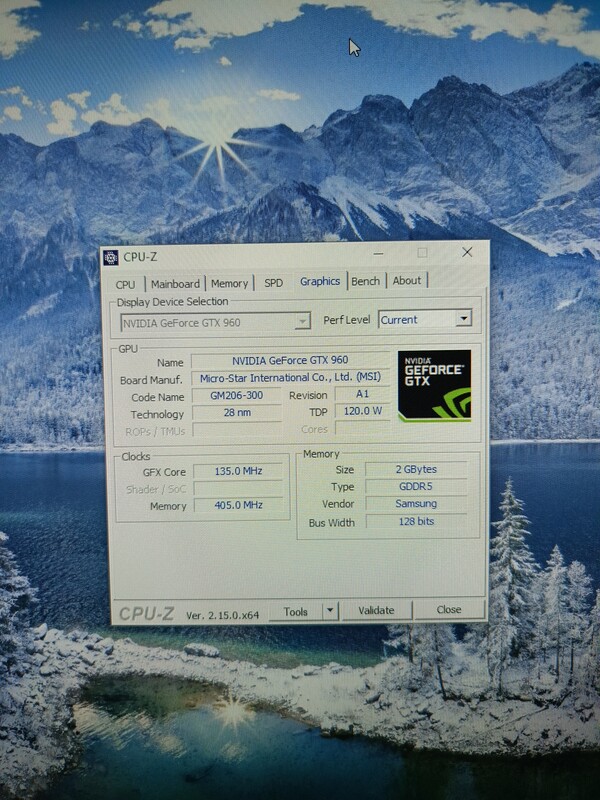Viewport: 600px width, 800px height.
Task: Click the empty Shader / SoC field
Action: point(238,488)
